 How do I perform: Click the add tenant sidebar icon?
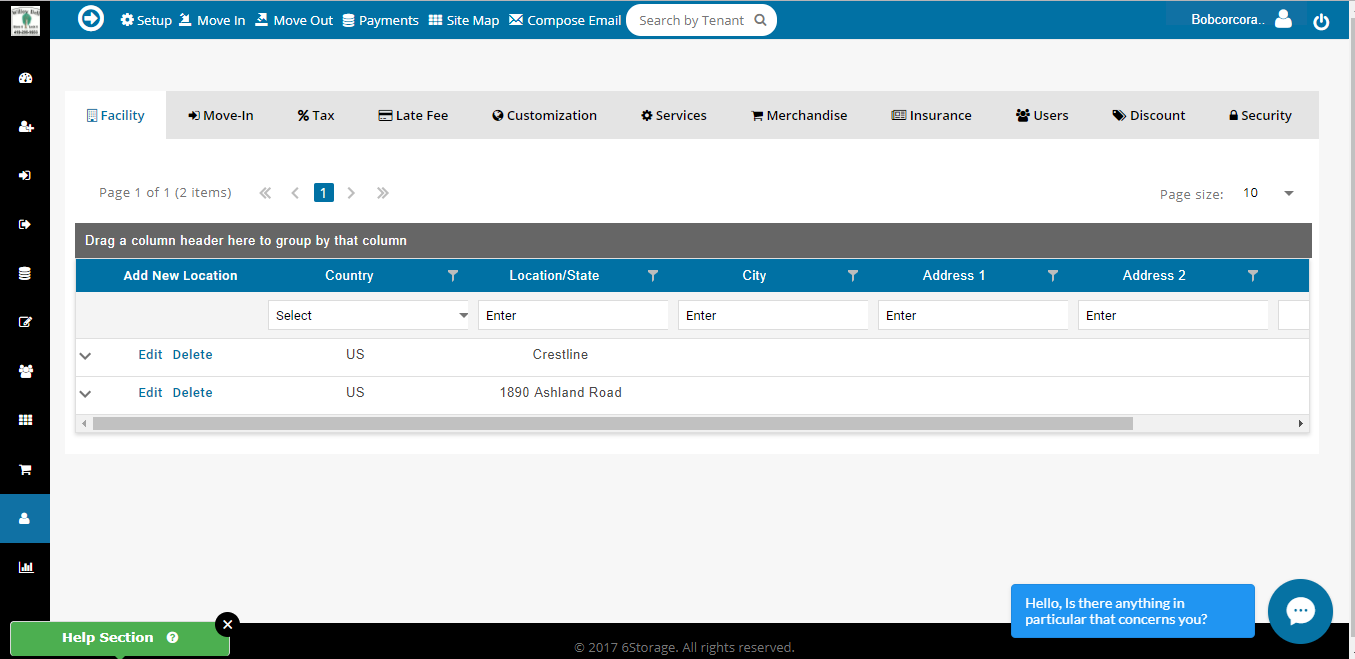[26, 127]
